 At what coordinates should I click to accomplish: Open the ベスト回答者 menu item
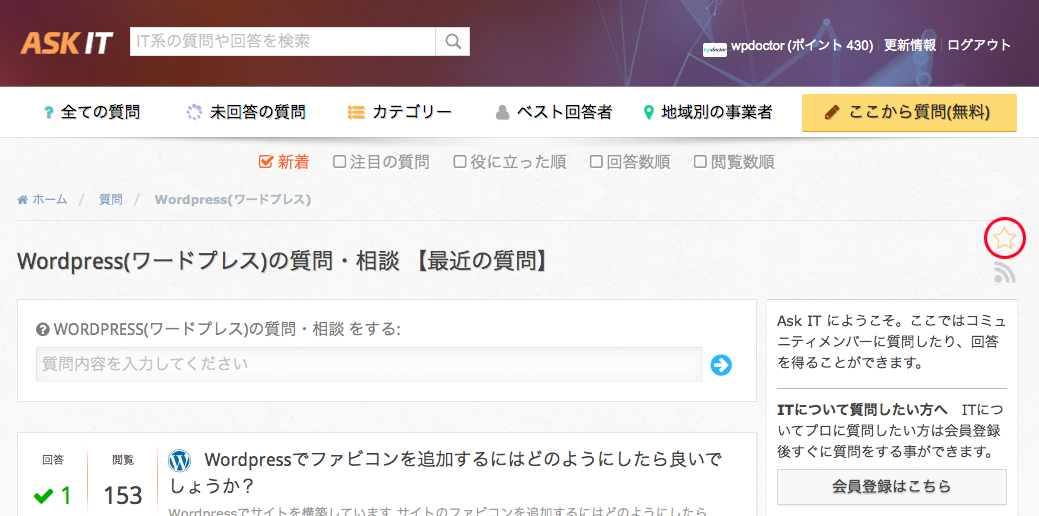pos(554,113)
